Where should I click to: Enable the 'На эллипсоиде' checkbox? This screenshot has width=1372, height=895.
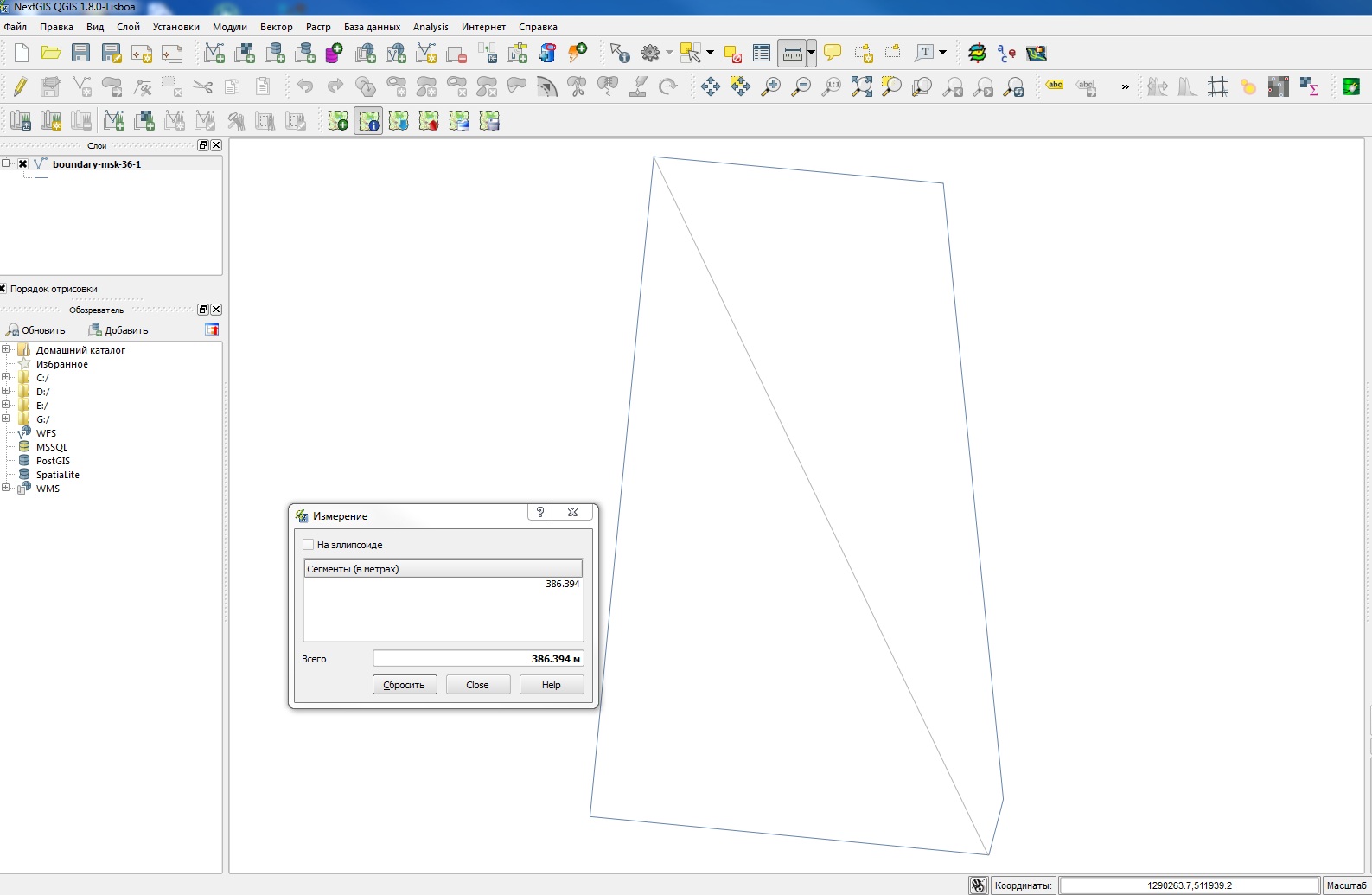(309, 545)
